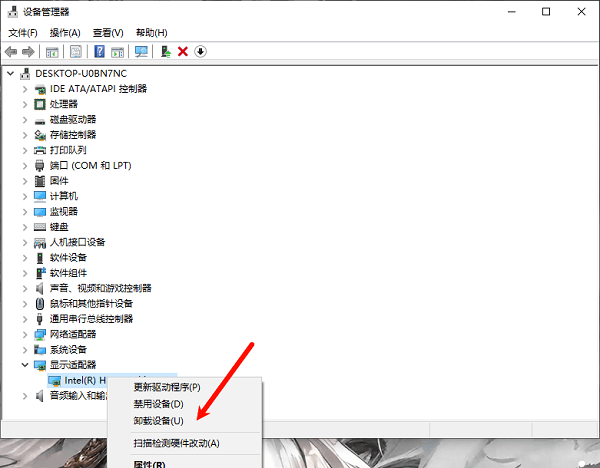Click the show/hide console tree toolbar icon

click(50, 51)
